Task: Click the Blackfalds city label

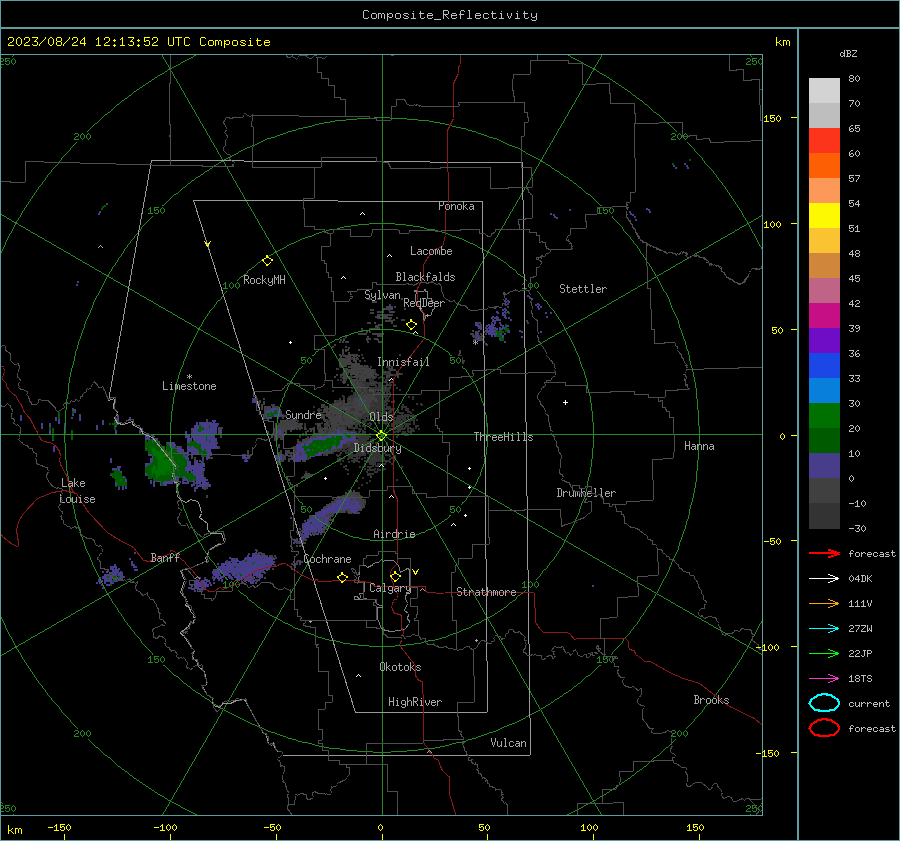Action: tap(425, 277)
